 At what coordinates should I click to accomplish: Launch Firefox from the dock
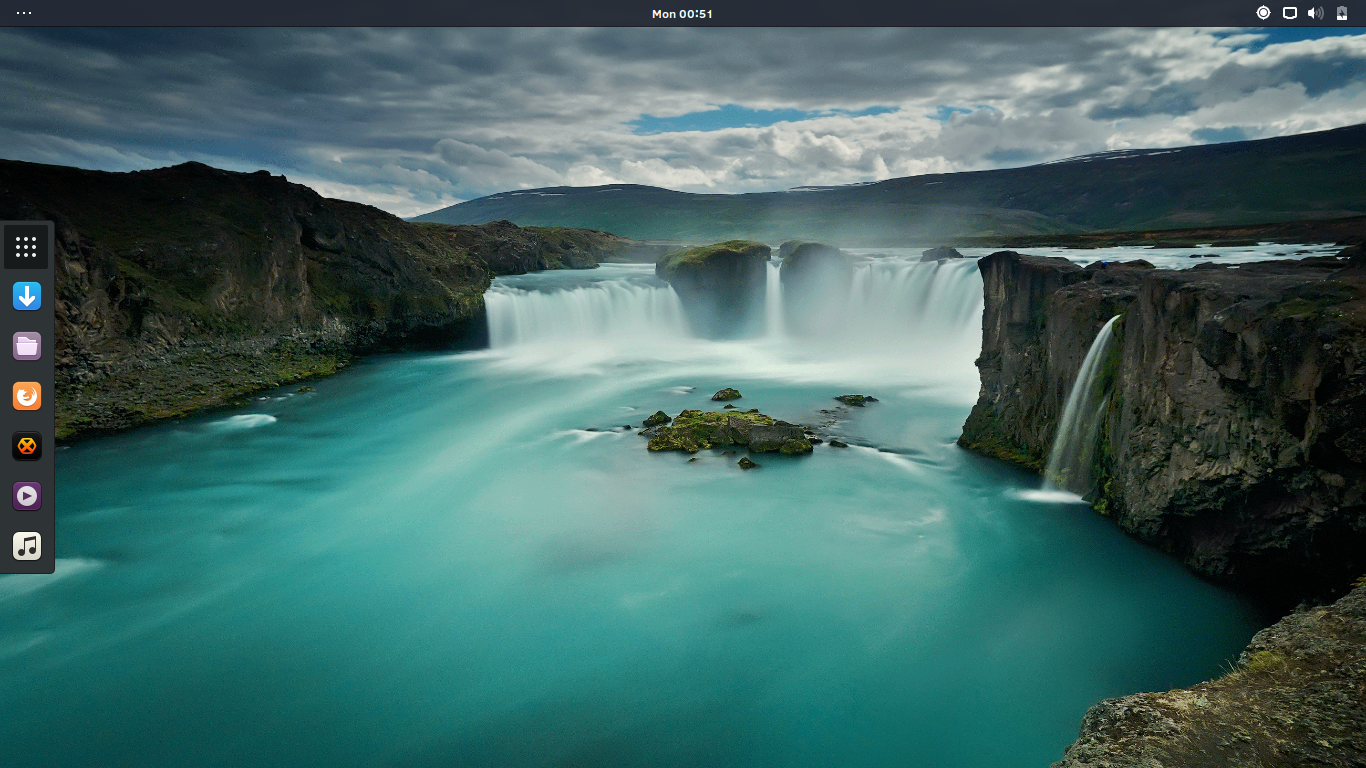tap(27, 396)
